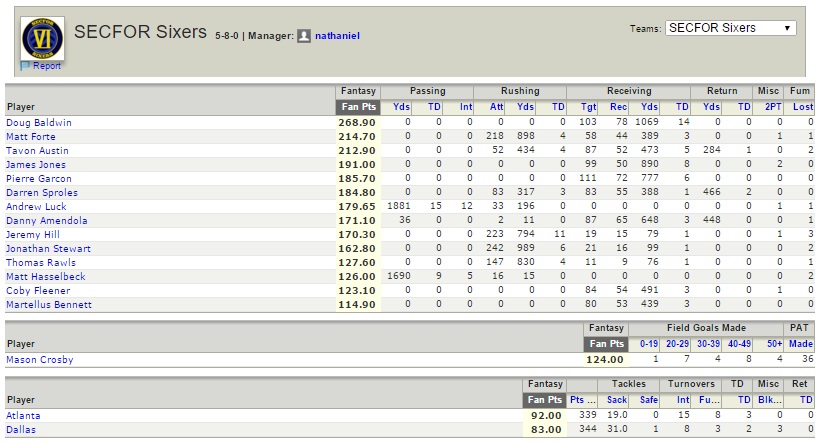Sort by Rushing Att column
Viewport: 819px width, 443px height.
click(496, 107)
